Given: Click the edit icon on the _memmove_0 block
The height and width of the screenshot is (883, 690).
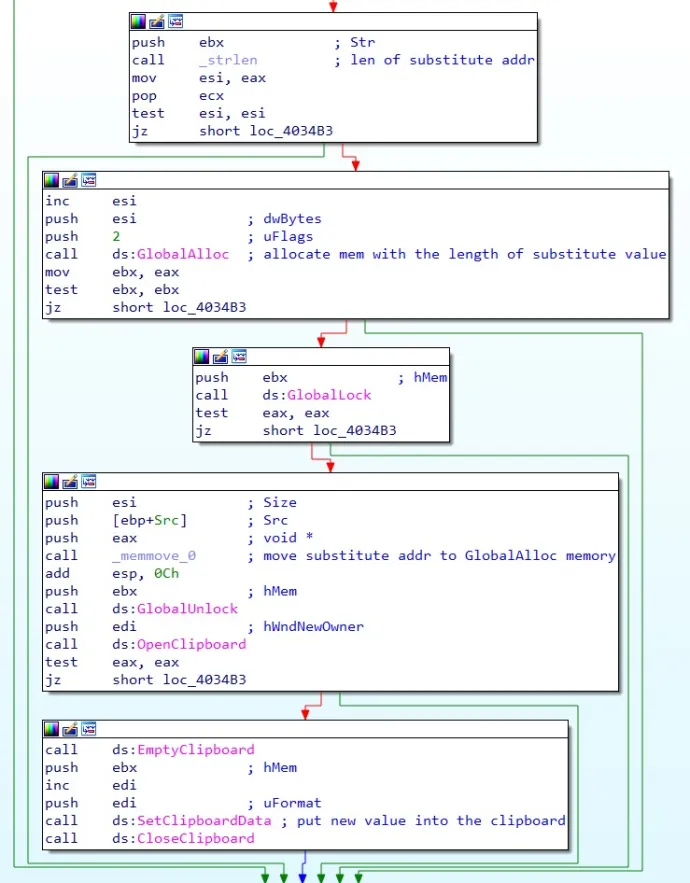Looking at the screenshot, I should (70, 482).
